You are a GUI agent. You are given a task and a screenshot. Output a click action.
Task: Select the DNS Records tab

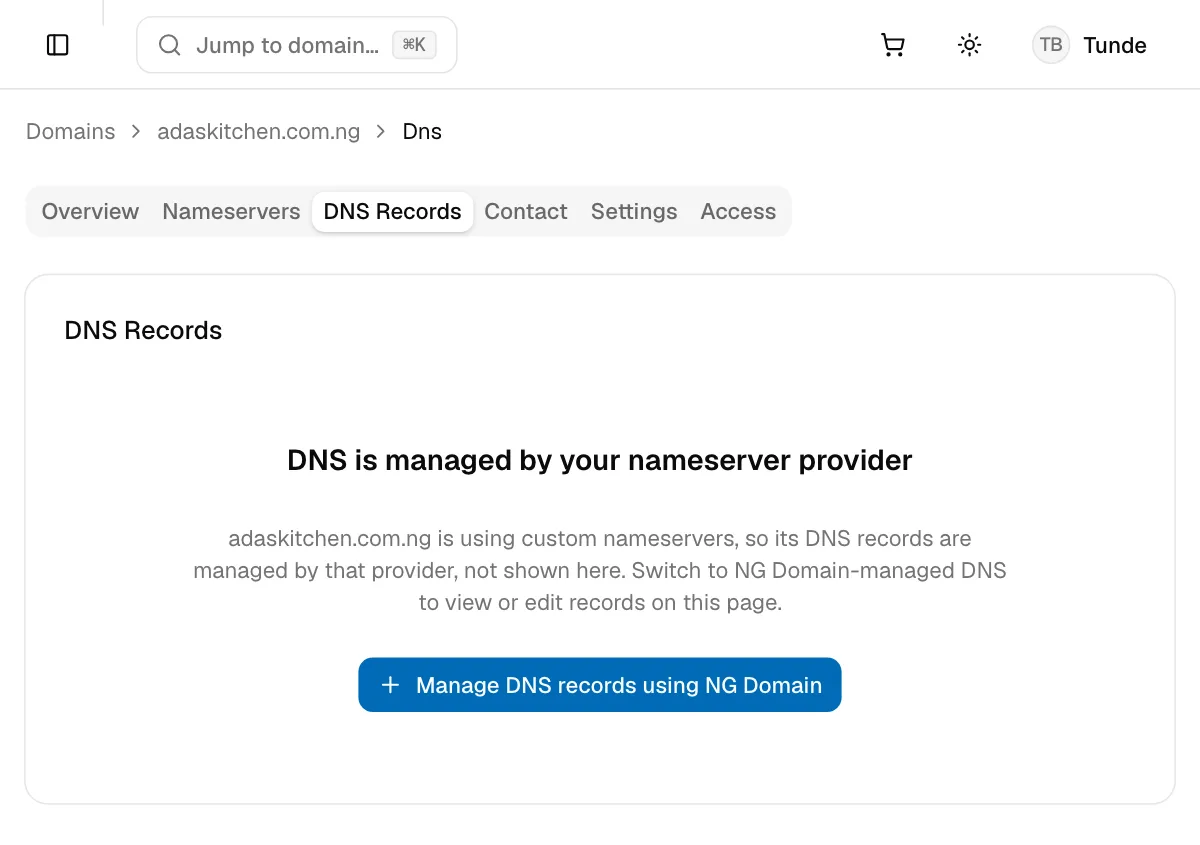pos(393,212)
